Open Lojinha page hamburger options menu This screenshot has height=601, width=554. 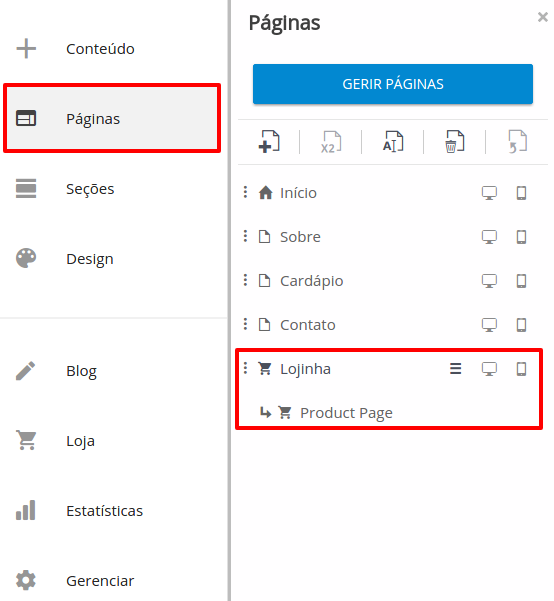coord(455,369)
